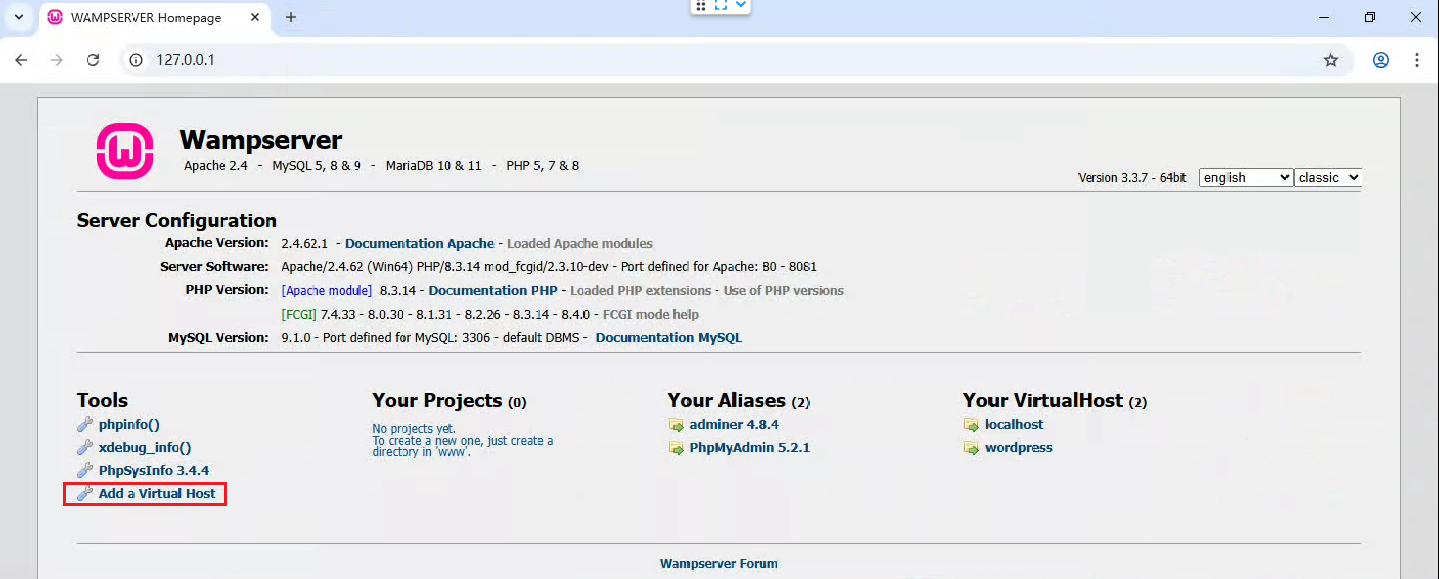Open the xdebug_info() tool link
Image resolution: width=1439 pixels, height=579 pixels.
pos(145,447)
